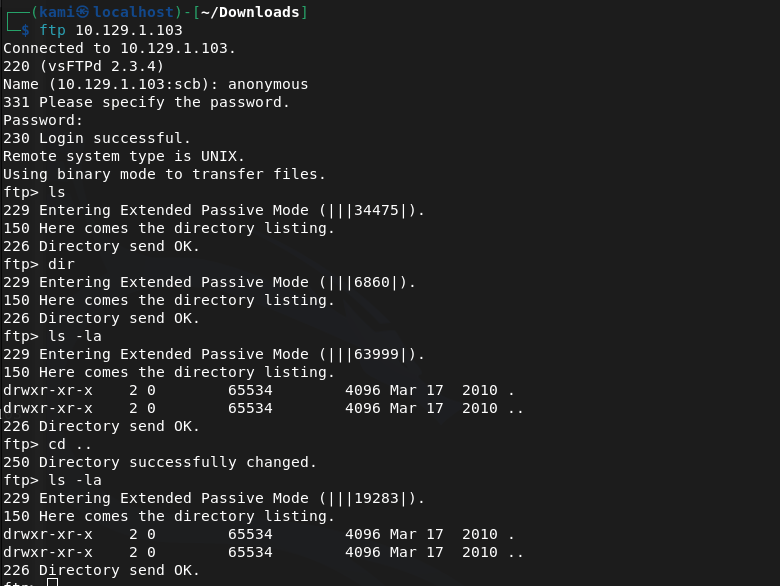Screen dimensions: 780x586
Task: Click the 'ftp> dir' command line
Action: coord(39,264)
